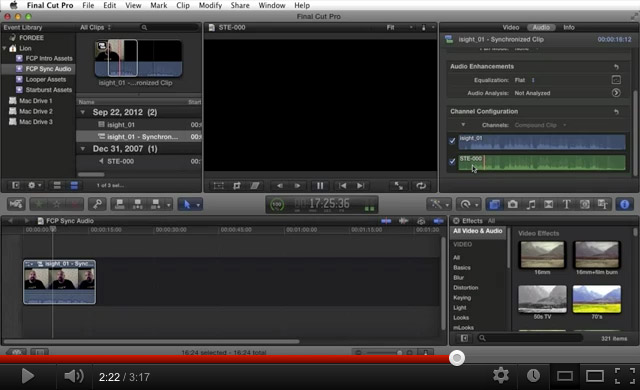Select the Distortion effects category

[x=465, y=288]
